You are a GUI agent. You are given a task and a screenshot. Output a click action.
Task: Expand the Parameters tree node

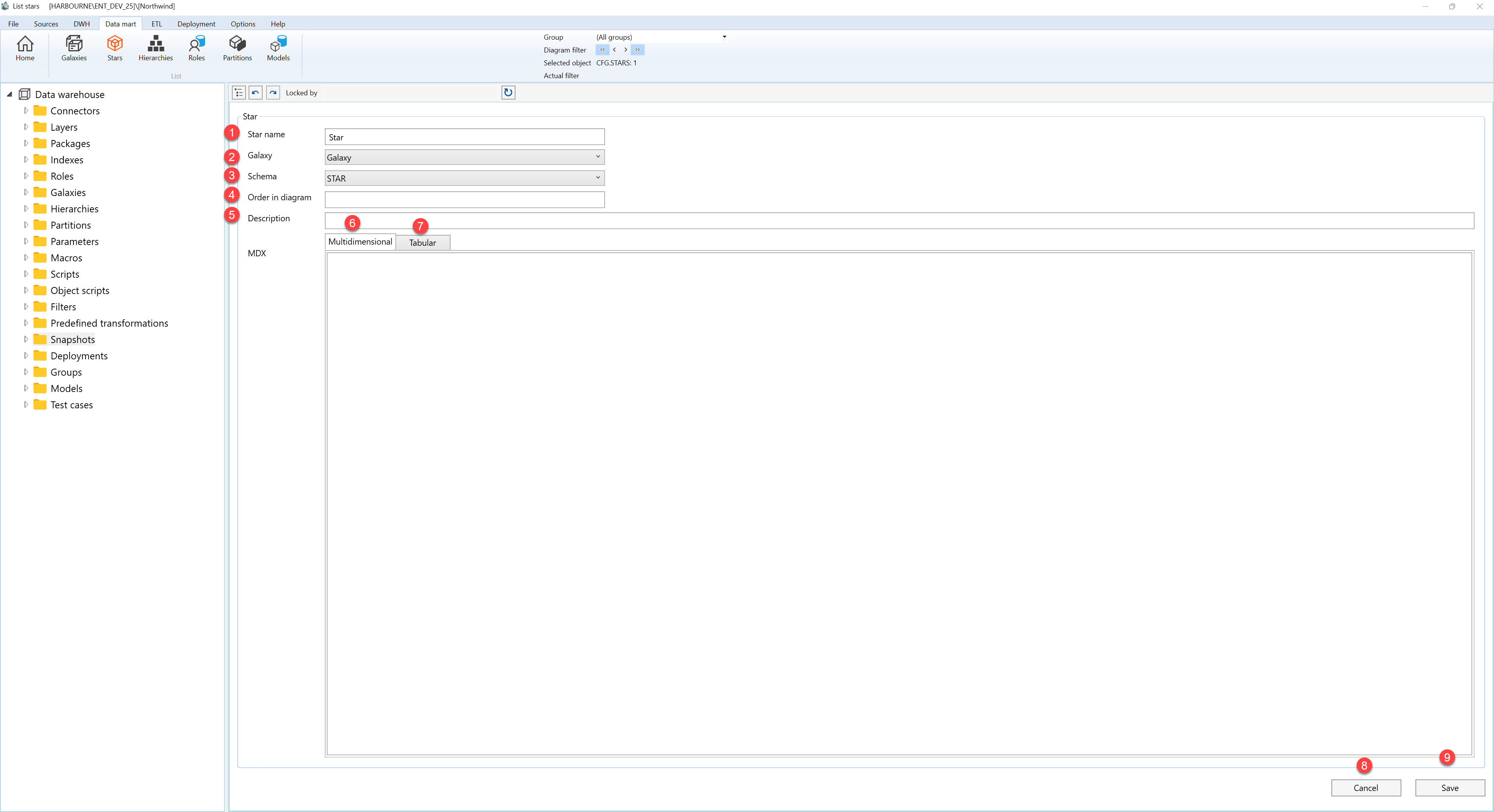[x=26, y=241]
